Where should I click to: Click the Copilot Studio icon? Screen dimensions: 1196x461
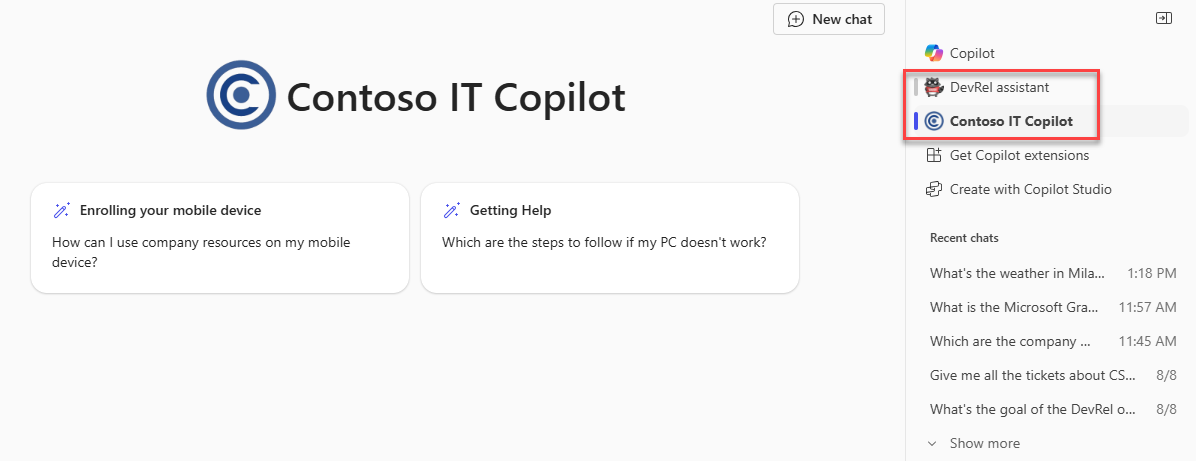coord(934,189)
